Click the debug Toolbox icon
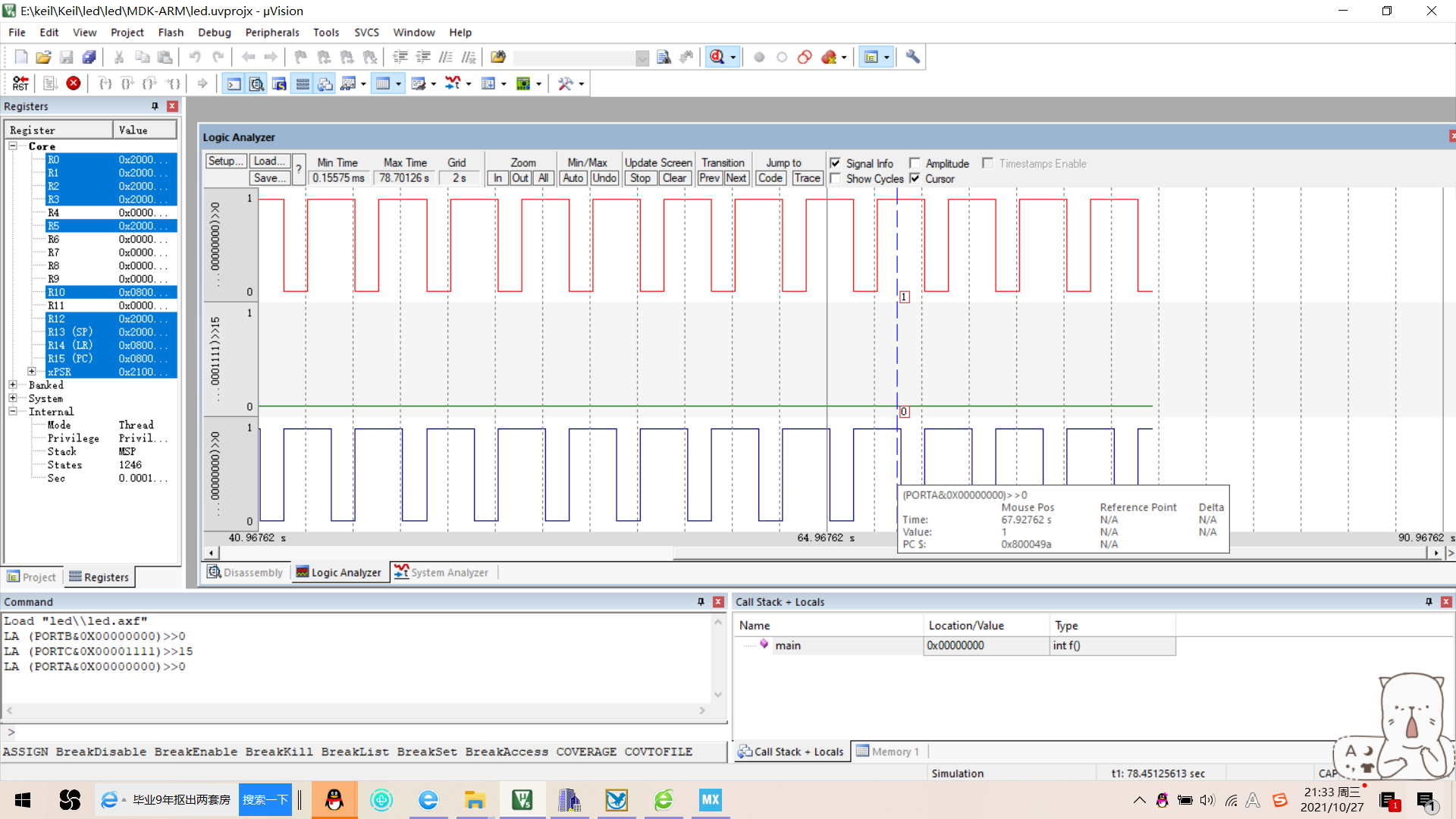1456x819 pixels. [x=566, y=83]
